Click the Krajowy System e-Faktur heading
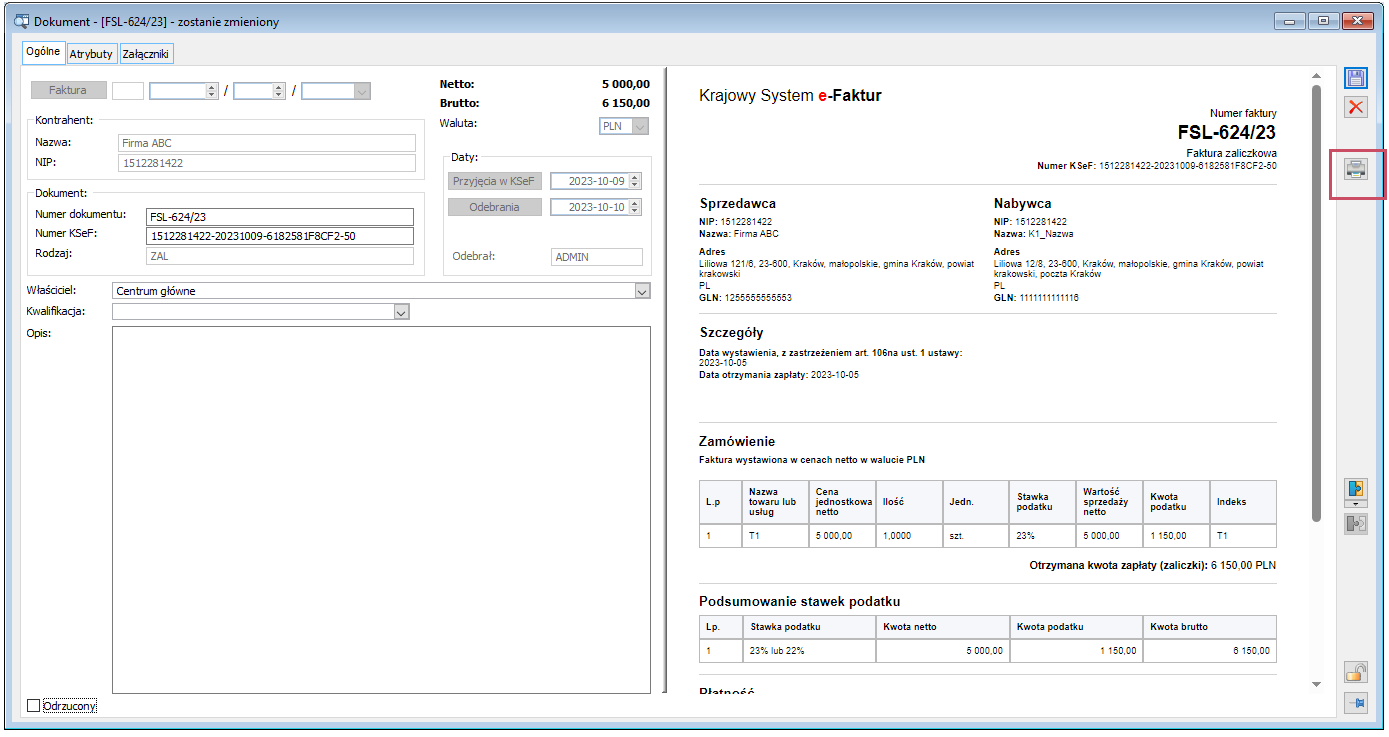Image resolution: width=1389 pixels, height=737 pixels. (x=790, y=96)
